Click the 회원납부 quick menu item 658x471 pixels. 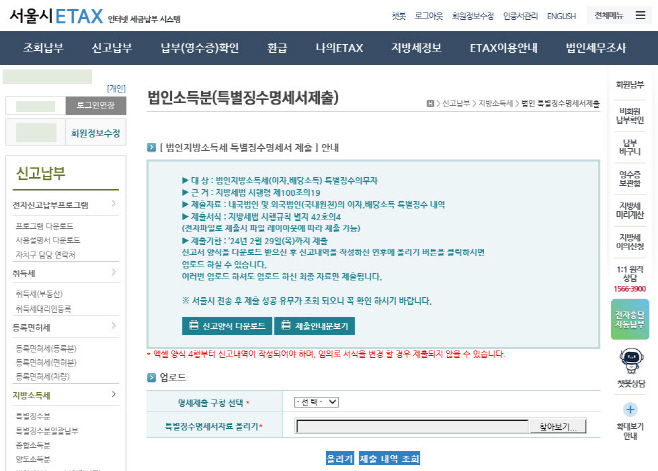(630, 84)
